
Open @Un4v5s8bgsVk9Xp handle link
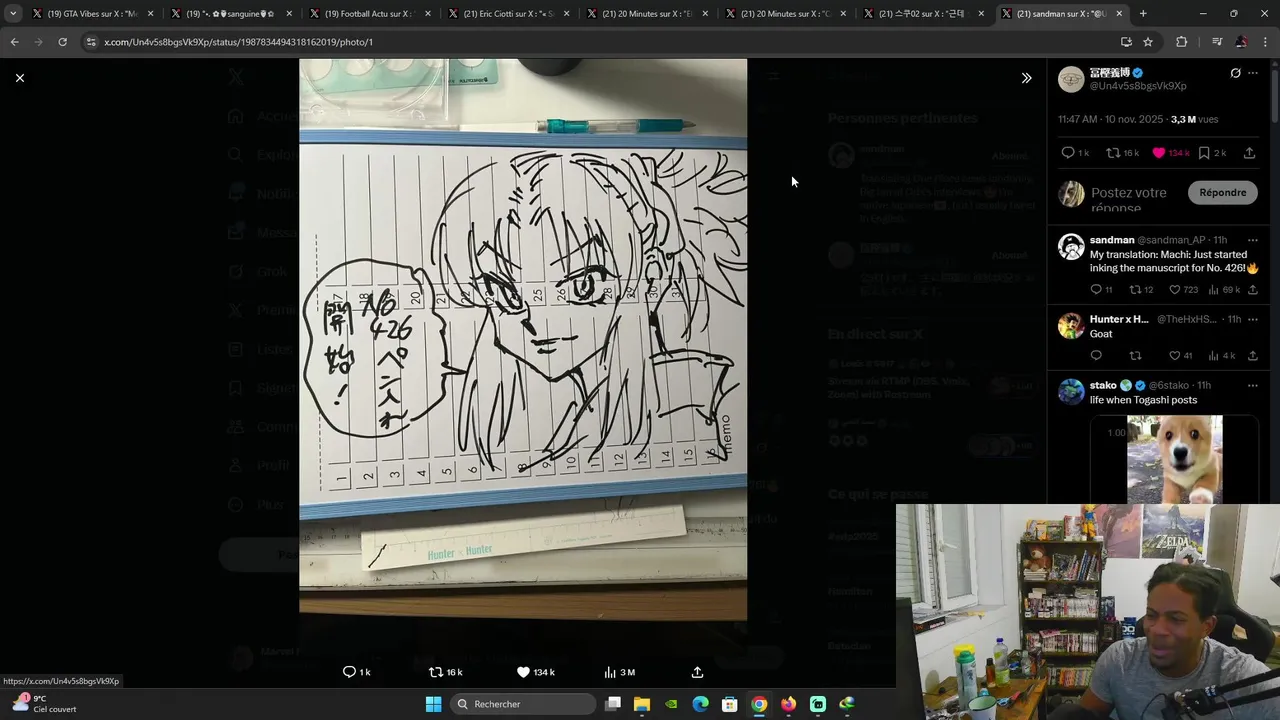(1138, 86)
